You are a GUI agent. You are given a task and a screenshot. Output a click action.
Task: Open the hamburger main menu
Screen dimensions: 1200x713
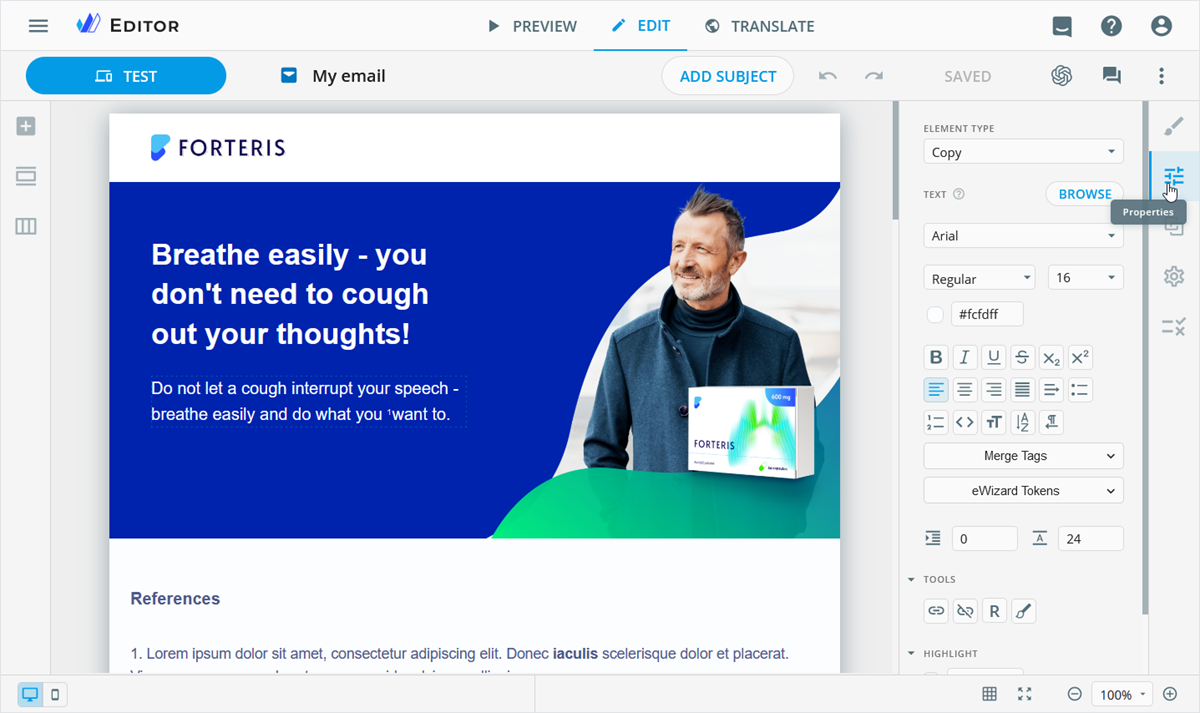[38, 26]
